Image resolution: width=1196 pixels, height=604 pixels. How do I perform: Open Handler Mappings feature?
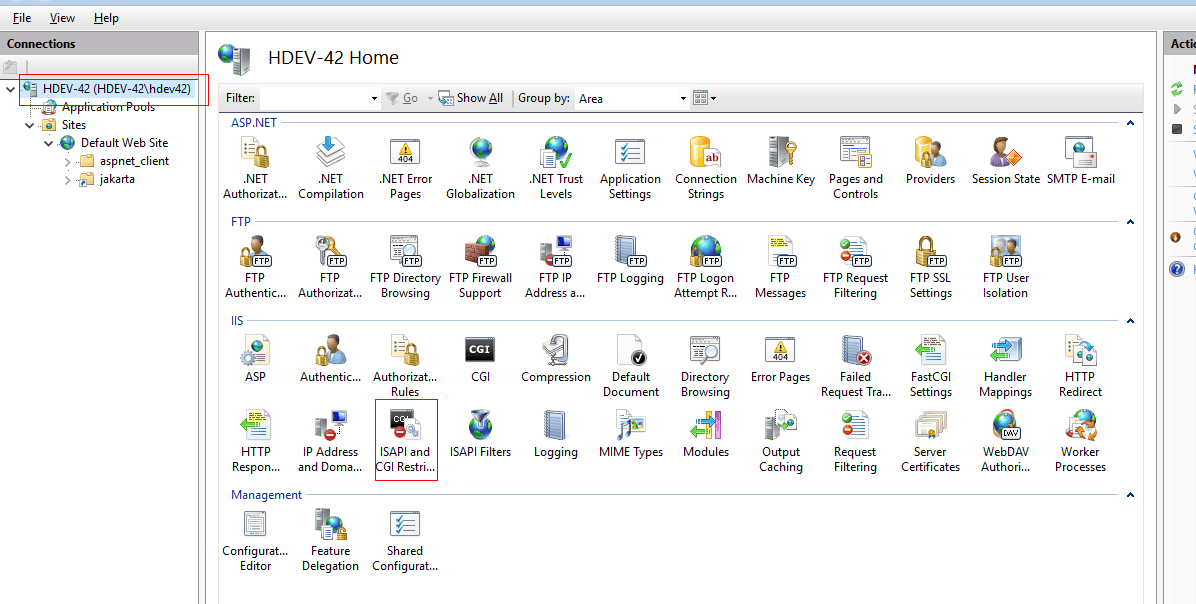click(1005, 366)
